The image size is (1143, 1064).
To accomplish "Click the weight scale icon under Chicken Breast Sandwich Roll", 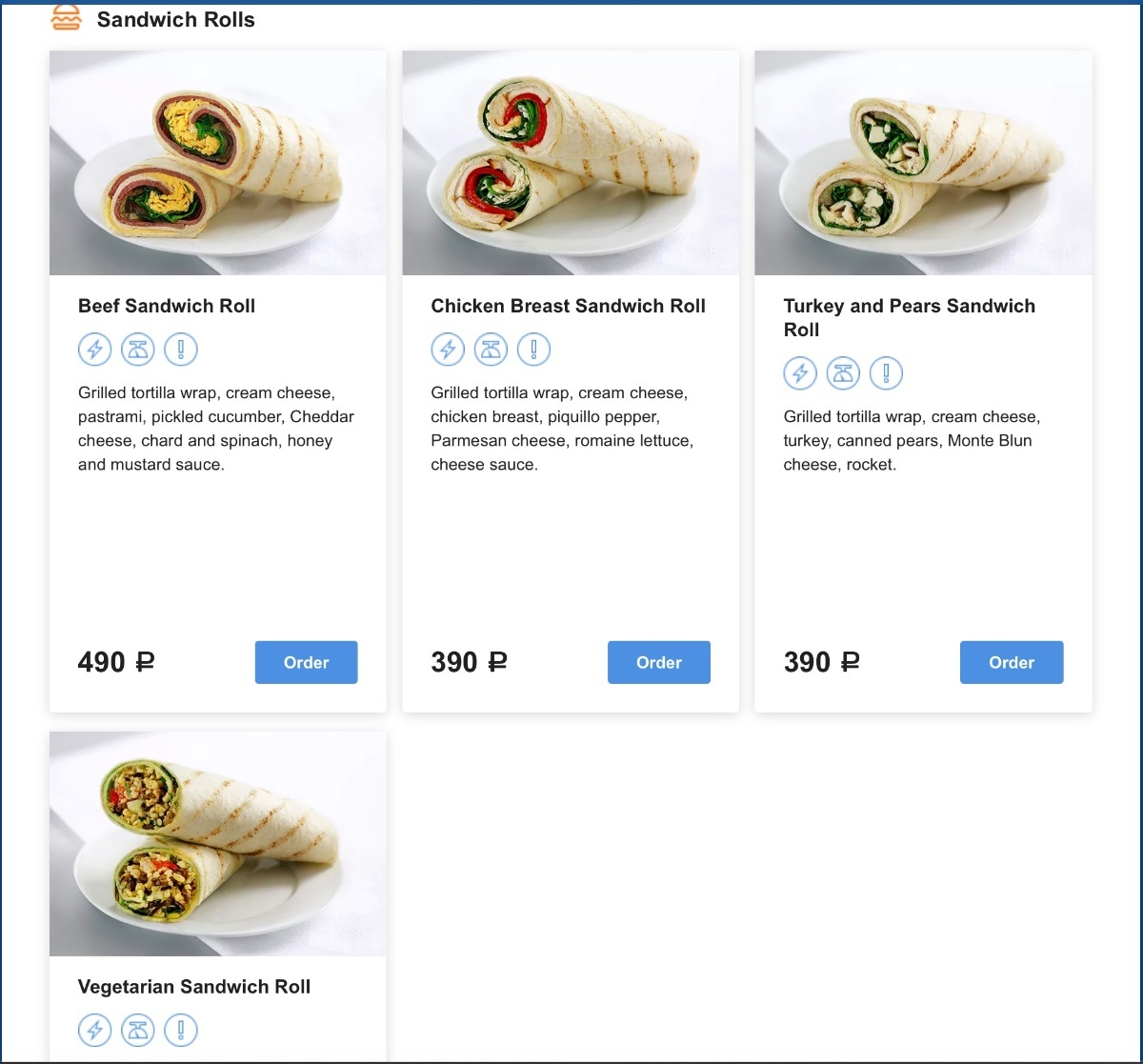I will point(491,350).
